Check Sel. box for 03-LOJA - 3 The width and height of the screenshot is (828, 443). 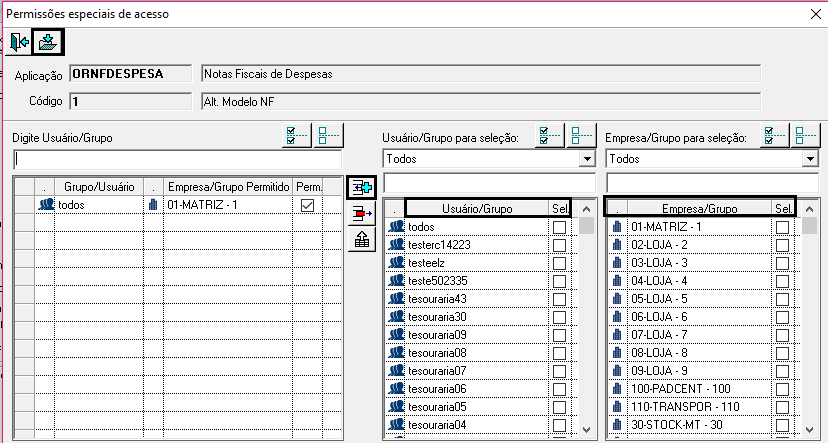pos(783,263)
